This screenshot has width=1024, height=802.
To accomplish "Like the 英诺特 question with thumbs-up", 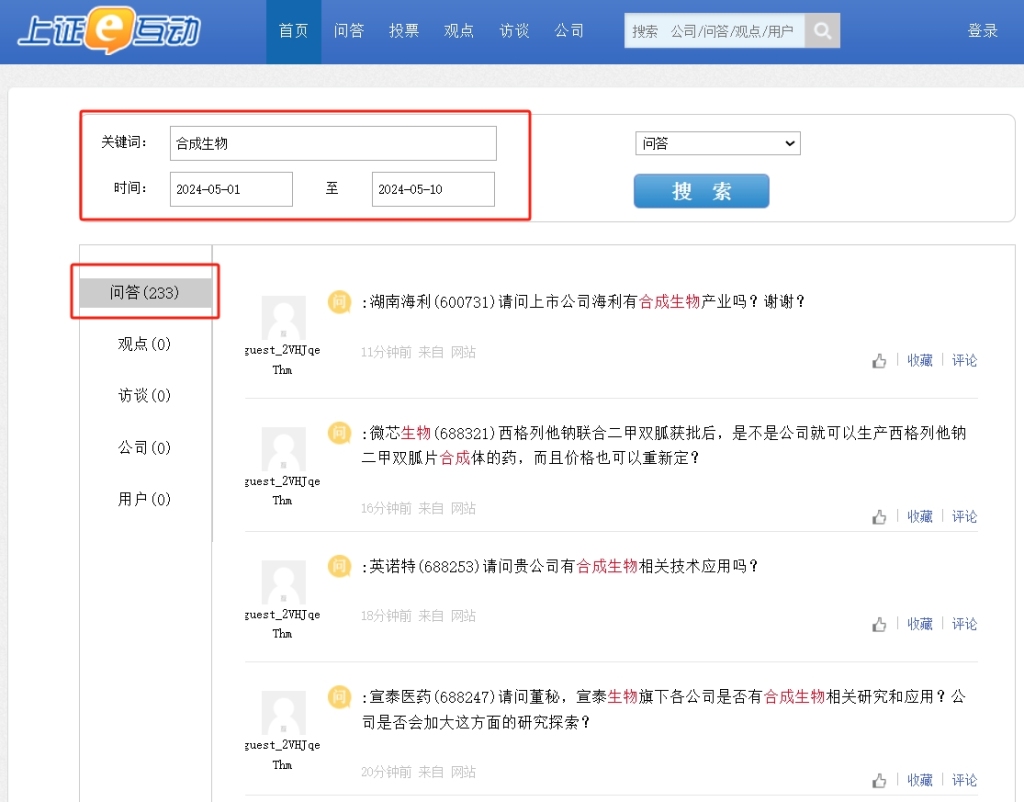I will (x=879, y=624).
